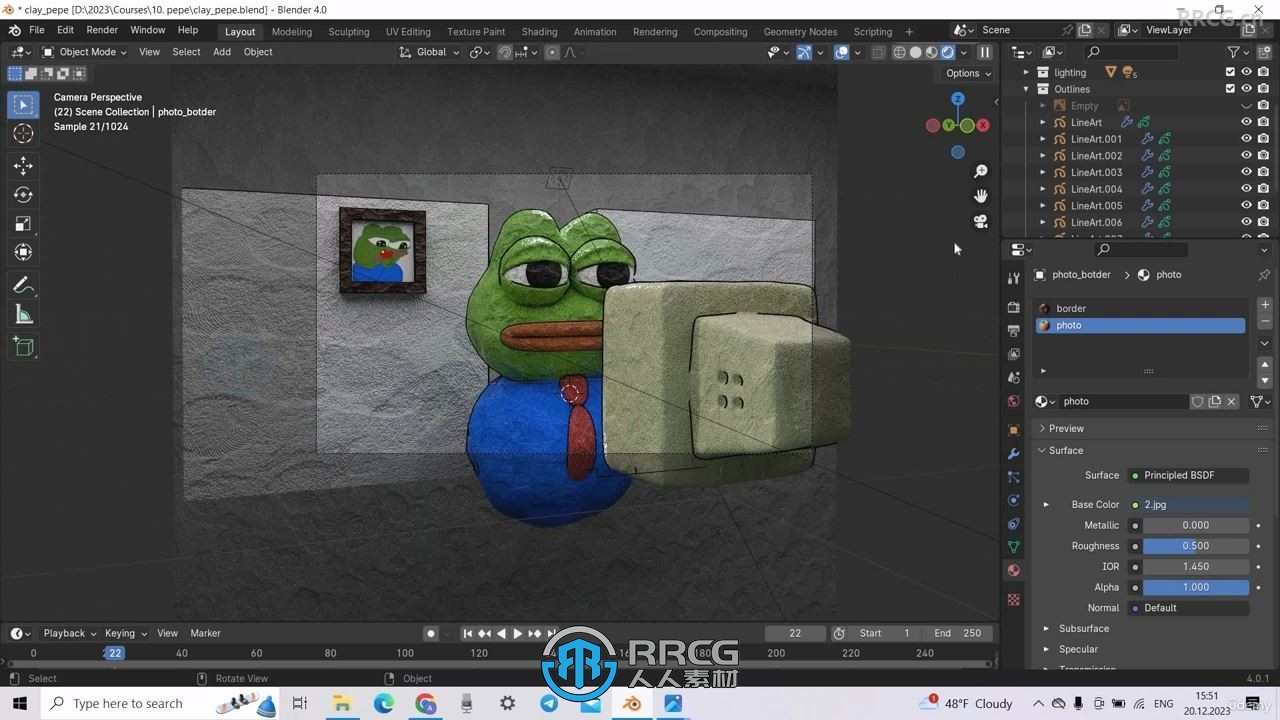Hide LineArt.003 in the viewport
Image resolution: width=1280 pixels, height=720 pixels.
[x=1246, y=172]
